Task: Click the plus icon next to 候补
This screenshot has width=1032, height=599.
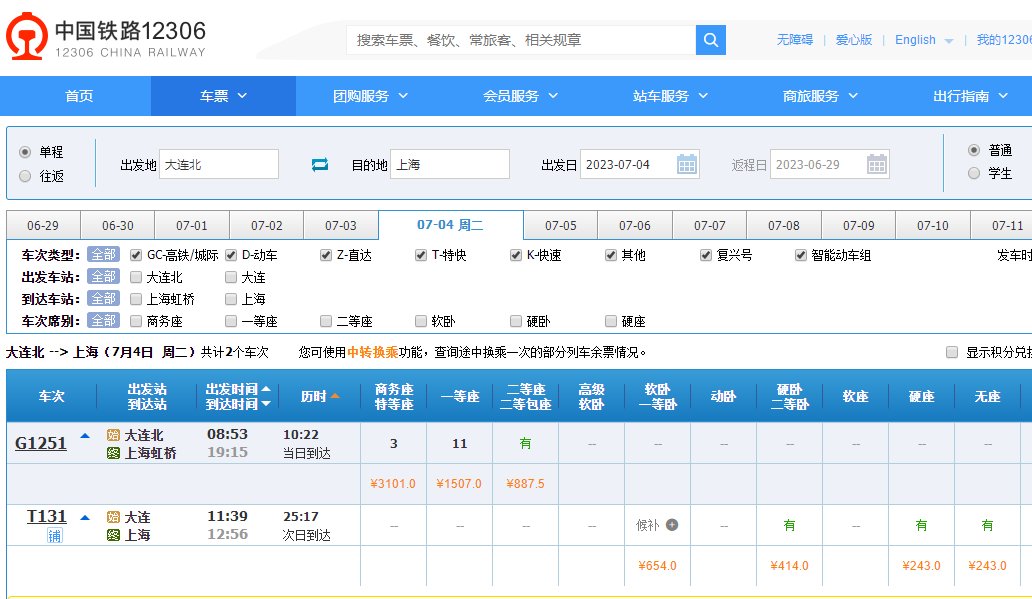Action: click(672, 525)
